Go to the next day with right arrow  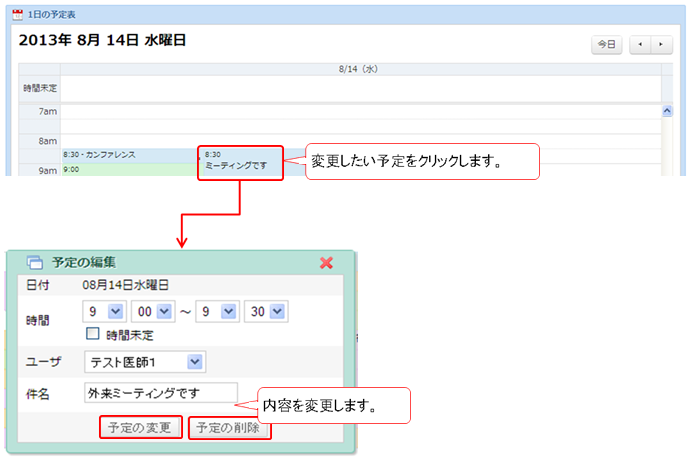click(x=660, y=45)
